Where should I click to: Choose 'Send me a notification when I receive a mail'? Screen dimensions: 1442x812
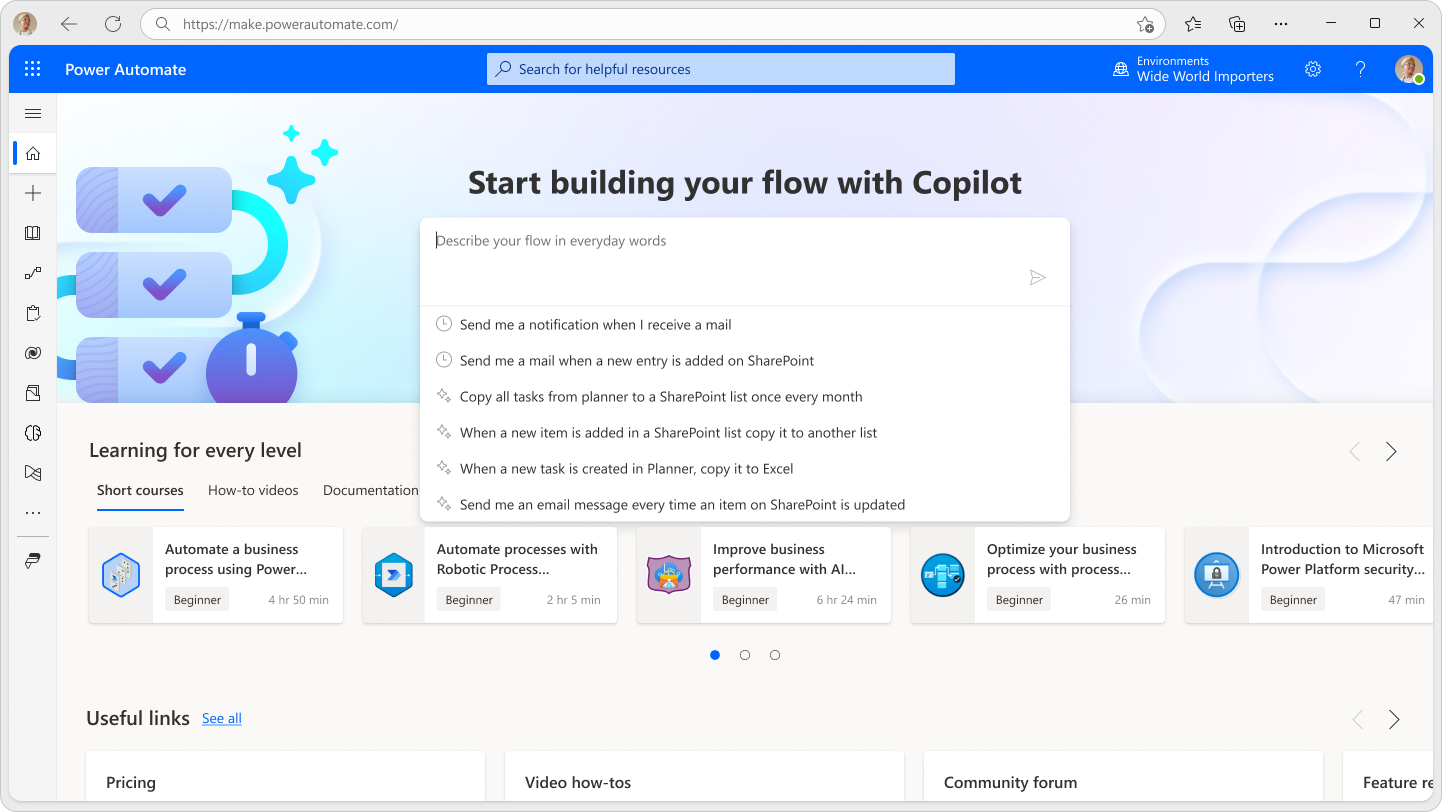pos(745,325)
